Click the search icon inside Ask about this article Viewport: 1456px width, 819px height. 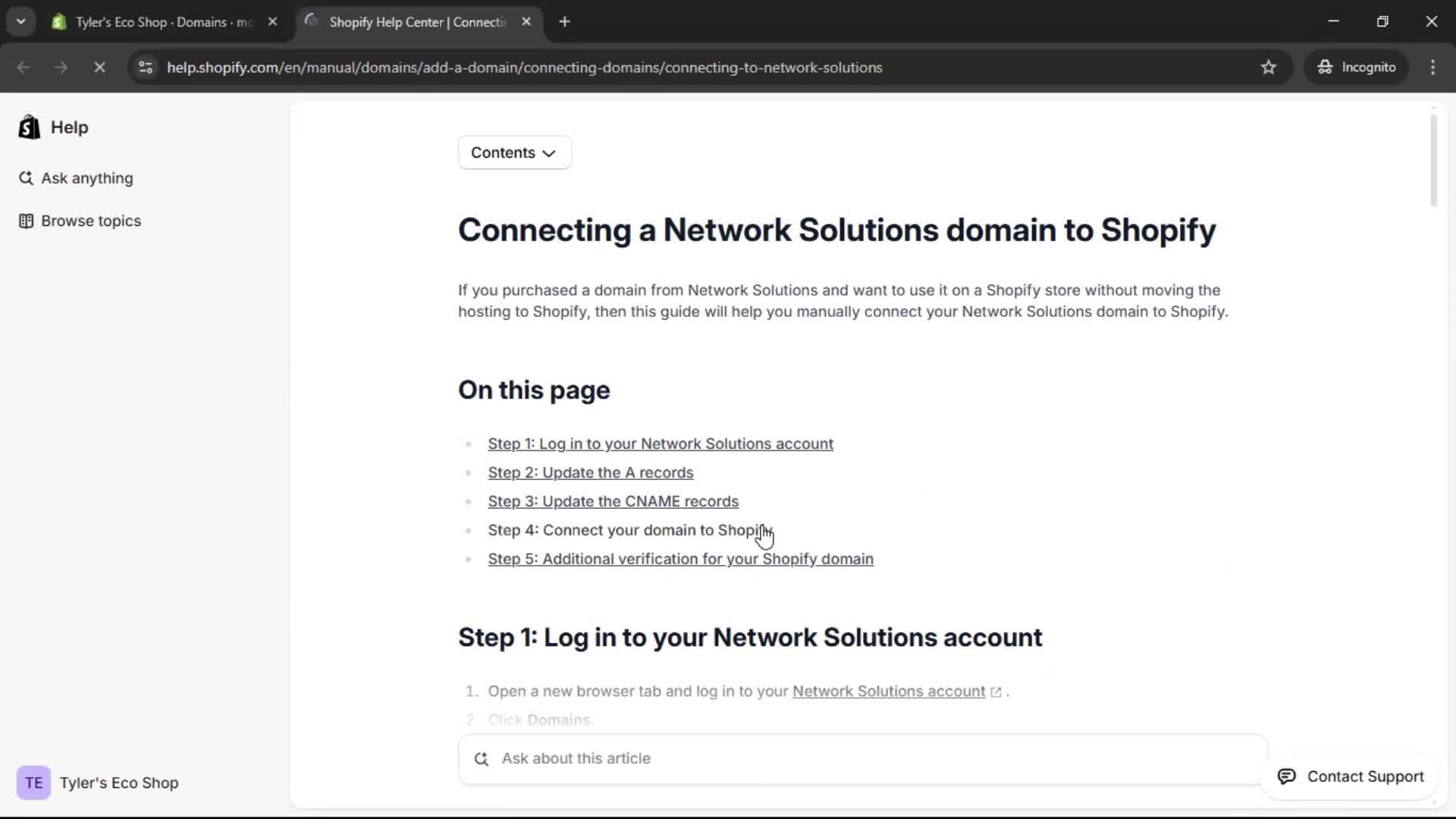482,758
